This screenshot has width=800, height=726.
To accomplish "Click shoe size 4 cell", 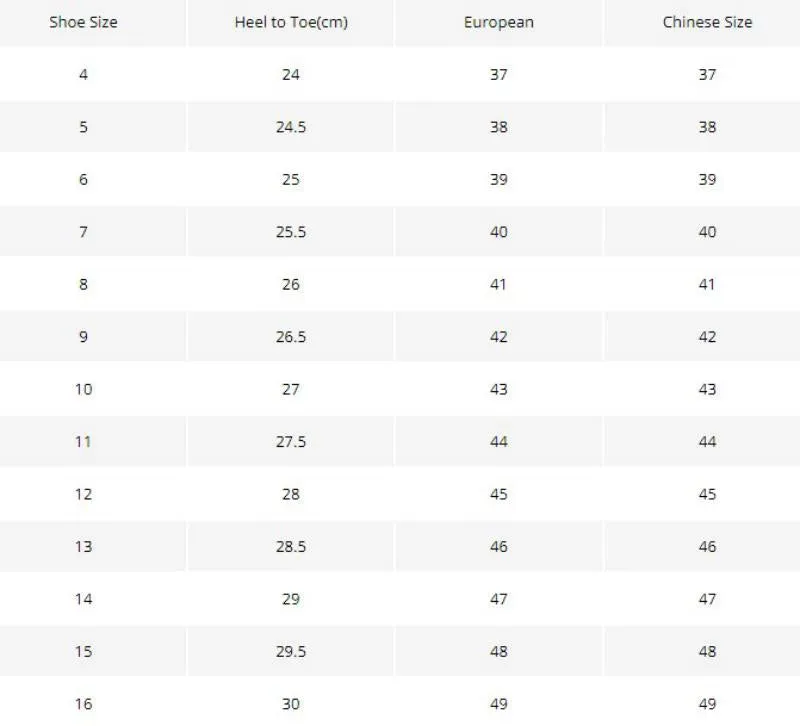I will (x=83, y=74).
